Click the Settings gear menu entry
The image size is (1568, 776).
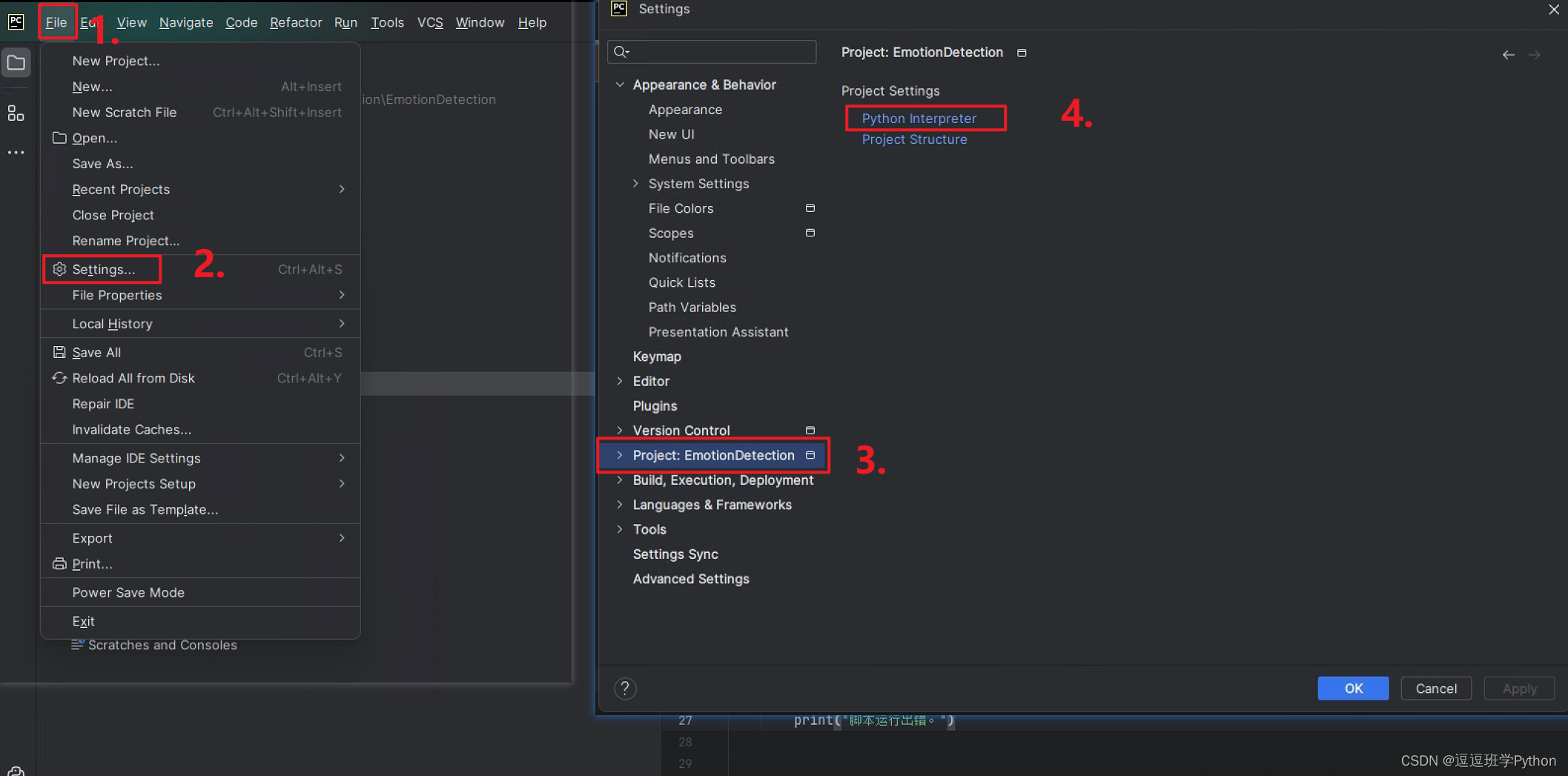tap(103, 269)
